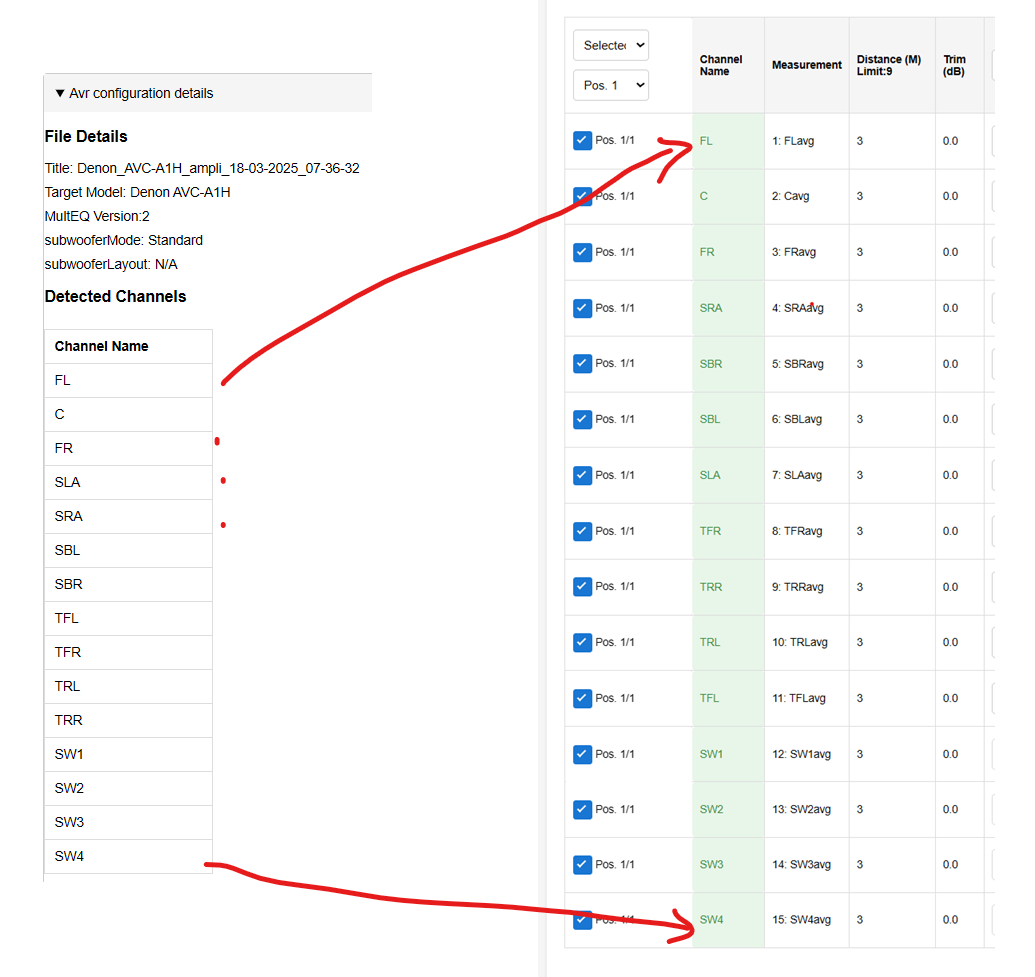The height and width of the screenshot is (977, 1035).
Task: Open the 'Pos. 1' position dropdown
Action: pyautogui.click(x=611, y=85)
